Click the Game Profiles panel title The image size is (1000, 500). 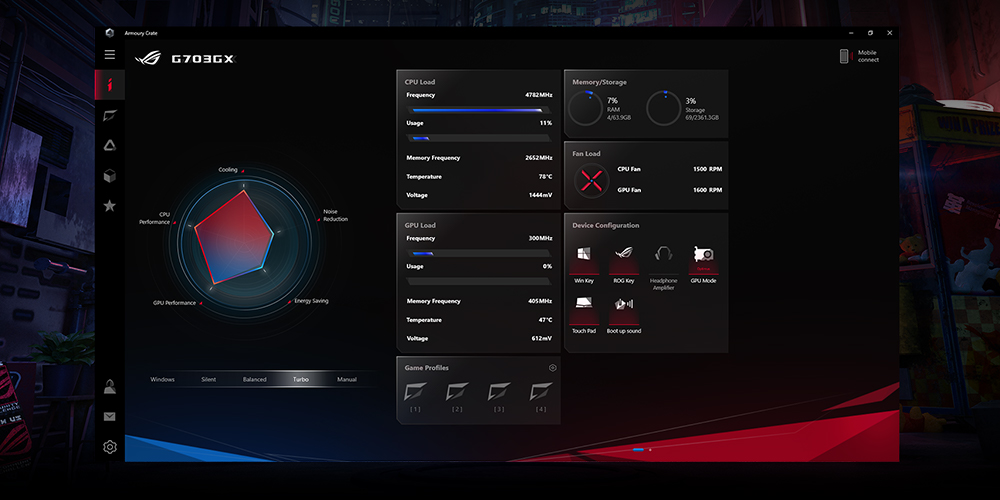coord(427,368)
